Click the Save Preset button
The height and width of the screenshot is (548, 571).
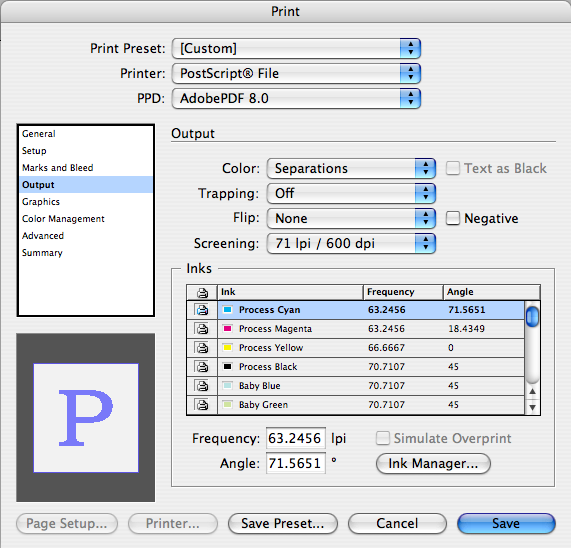pos(283,524)
